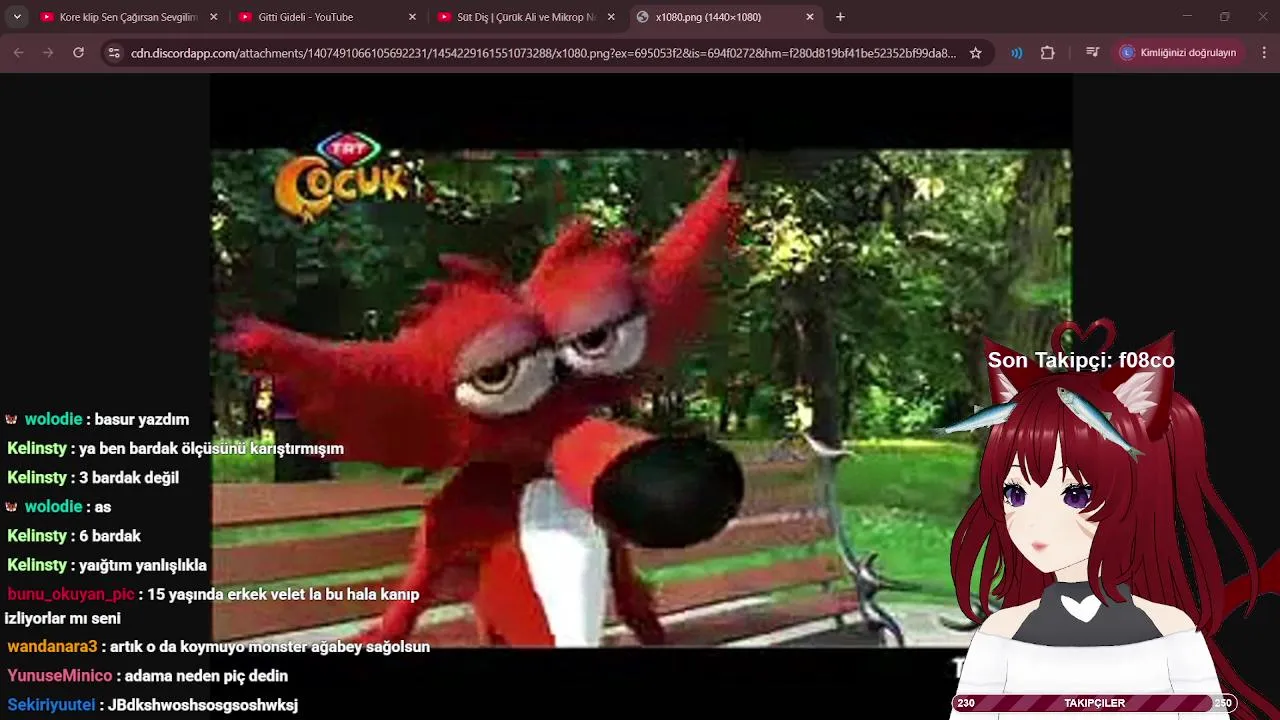This screenshot has height=720, width=1280.
Task: Open the Extensions puzzle icon
Action: tap(1047, 53)
